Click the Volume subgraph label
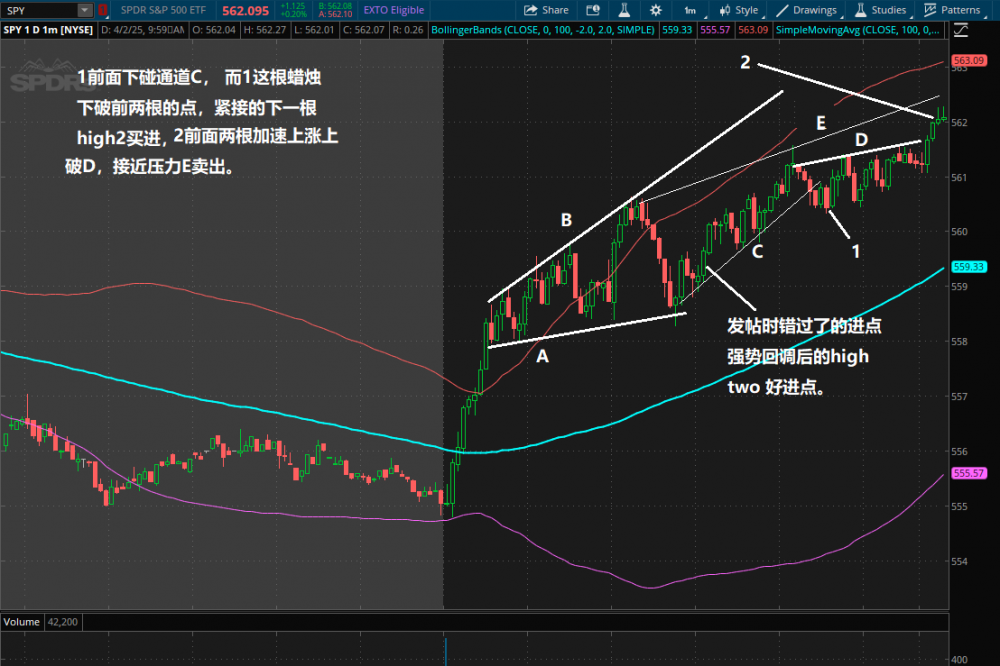This screenshot has width=1000, height=666. pyautogui.click(x=22, y=622)
